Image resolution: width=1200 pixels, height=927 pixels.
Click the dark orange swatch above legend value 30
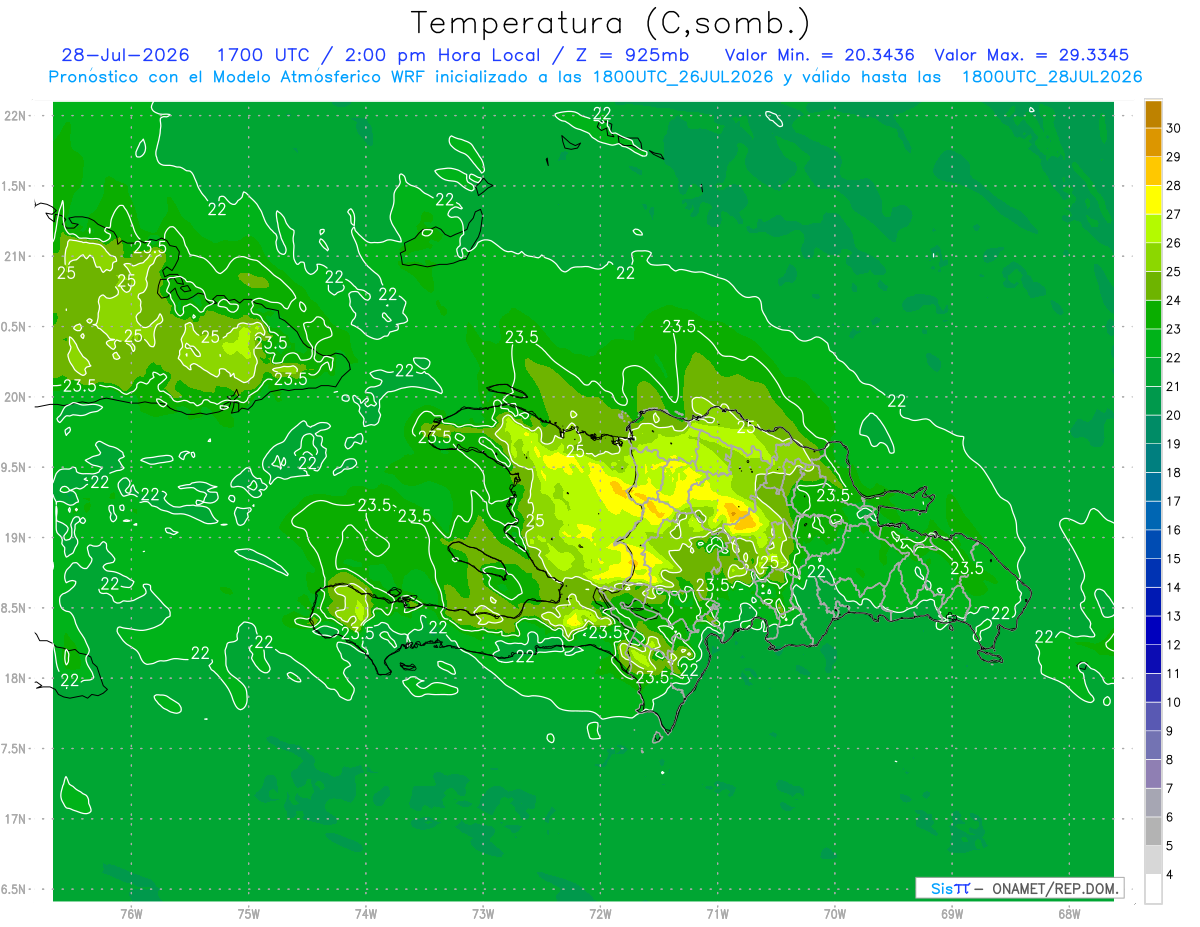point(1153,113)
